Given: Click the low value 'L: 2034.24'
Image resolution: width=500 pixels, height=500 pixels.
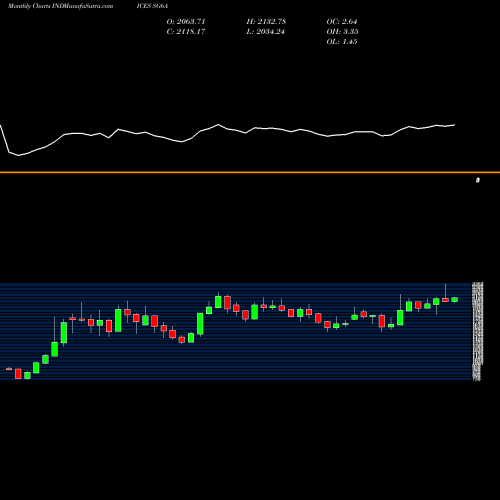Looking at the screenshot, I should [266, 31].
